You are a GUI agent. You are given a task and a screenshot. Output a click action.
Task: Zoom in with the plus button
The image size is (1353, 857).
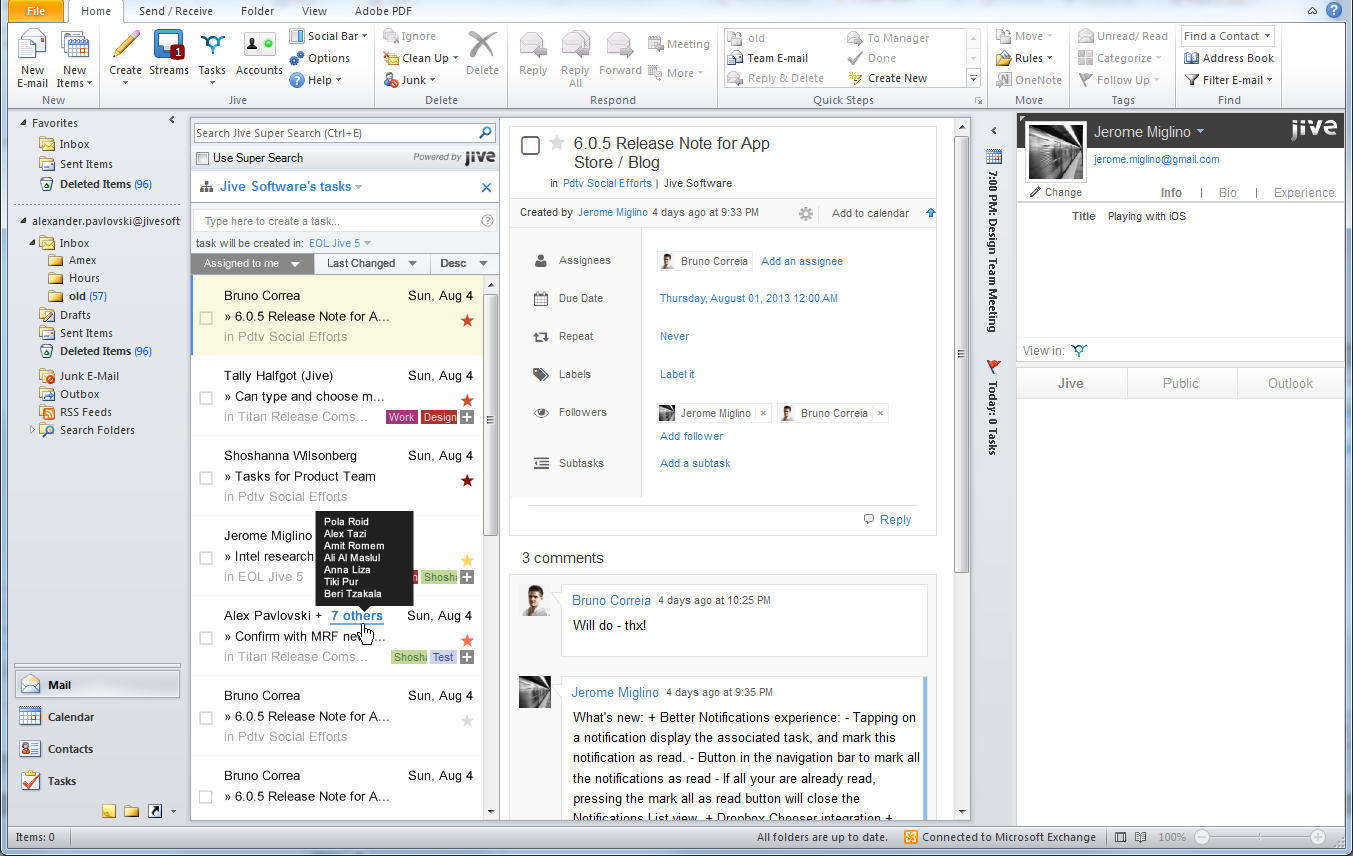[x=1318, y=837]
